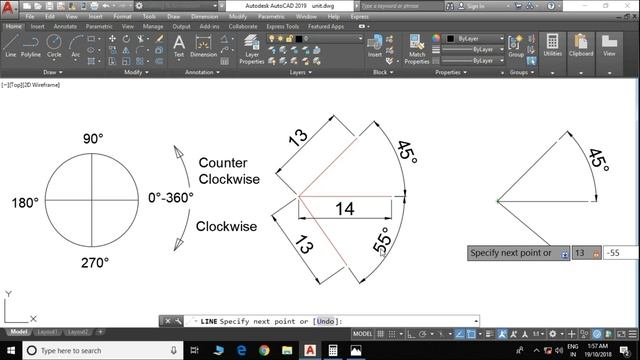Expand the Annotation panel dropdown

[x=202, y=72]
